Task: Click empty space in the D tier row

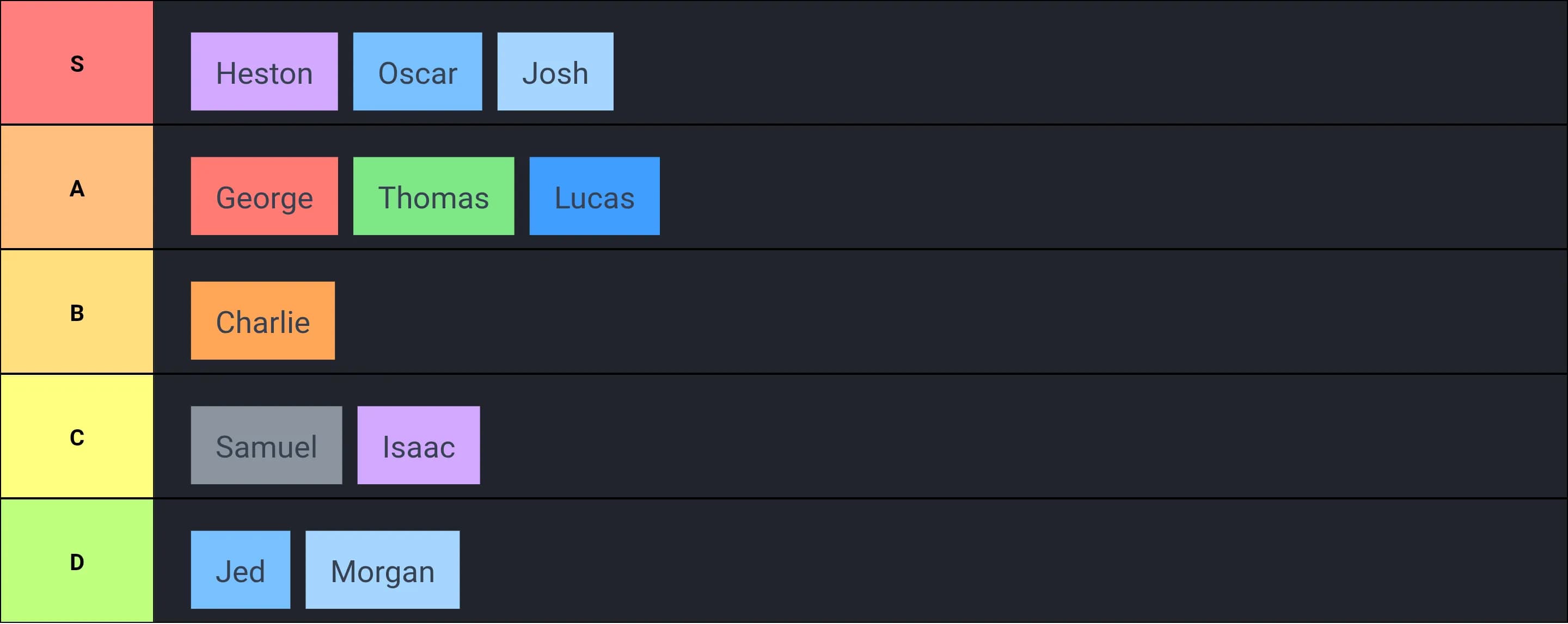Action: pyautogui.click(x=974, y=563)
